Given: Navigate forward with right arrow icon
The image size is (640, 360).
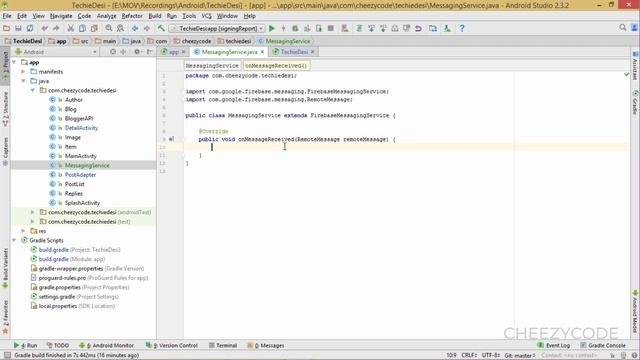Looking at the screenshot, I should point(147,28).
